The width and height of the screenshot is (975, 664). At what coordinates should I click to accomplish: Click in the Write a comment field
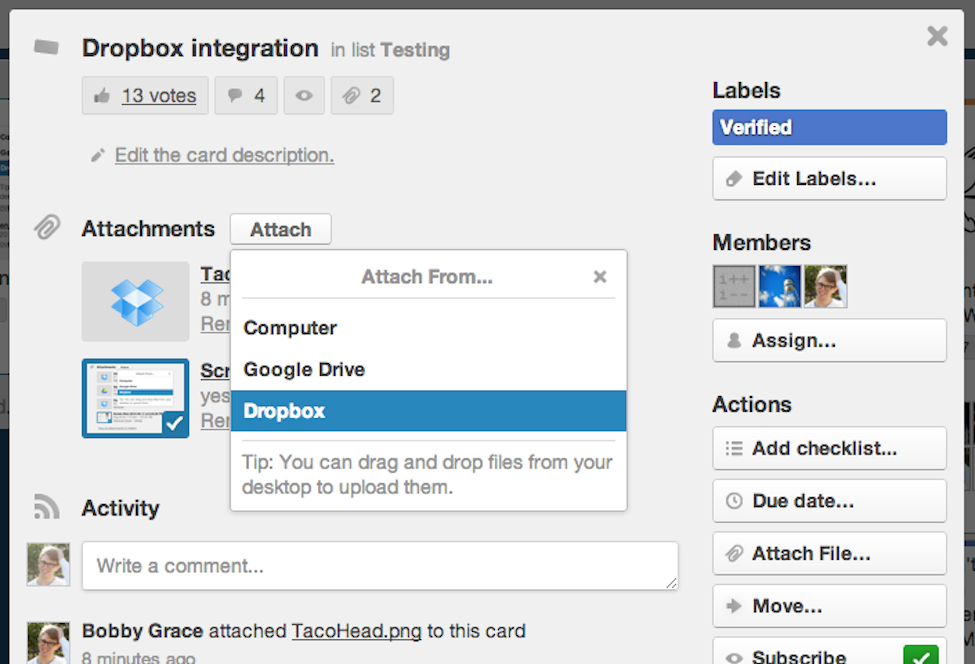[380, 566]
